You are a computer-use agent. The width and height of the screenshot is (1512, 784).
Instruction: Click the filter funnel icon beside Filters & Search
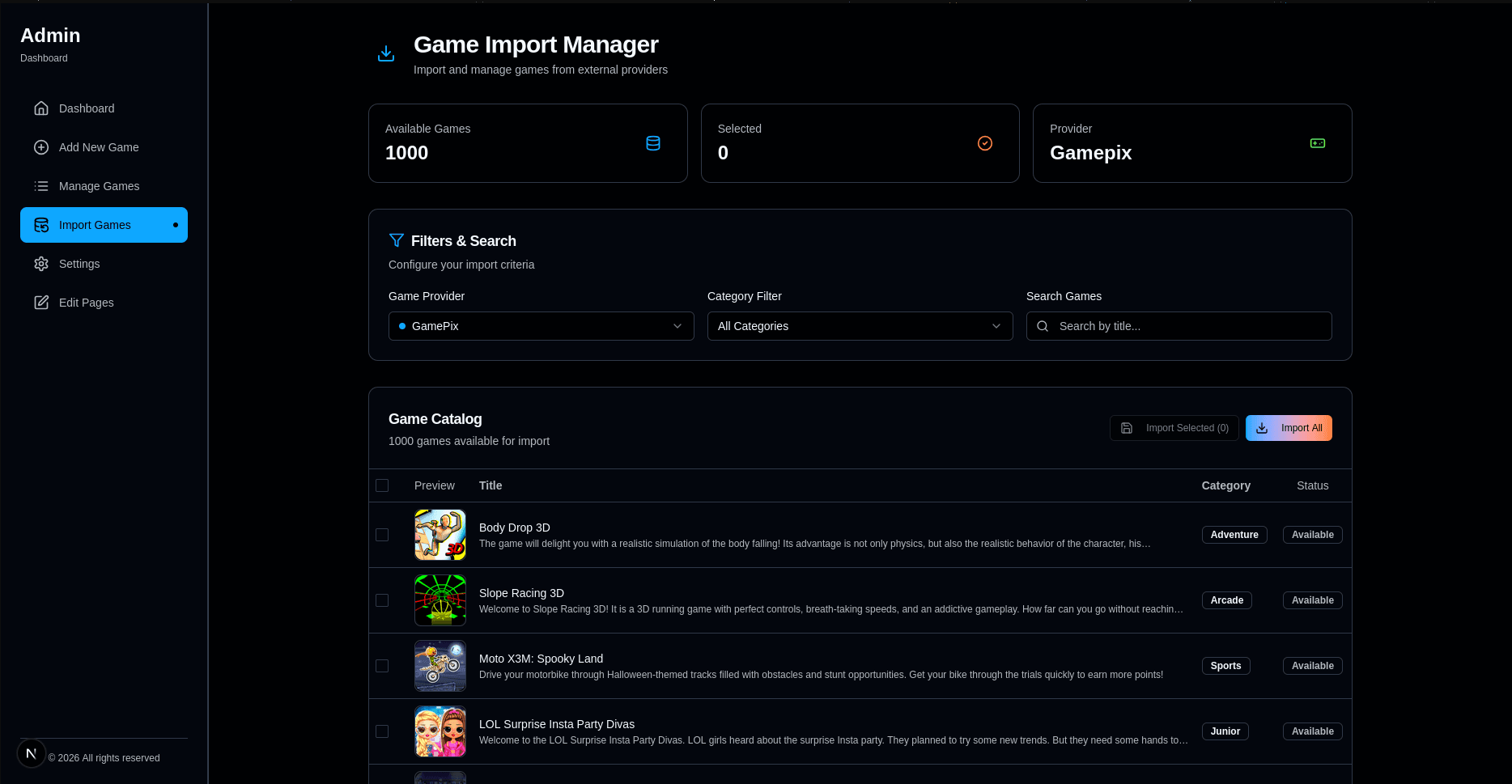point(397,240)
